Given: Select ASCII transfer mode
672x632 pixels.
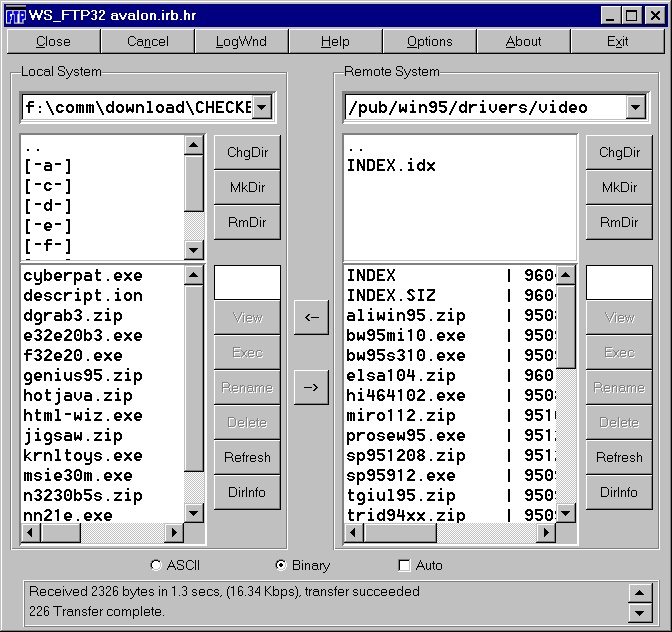Looking at the screenshot, I should click(x=156, y=565).
